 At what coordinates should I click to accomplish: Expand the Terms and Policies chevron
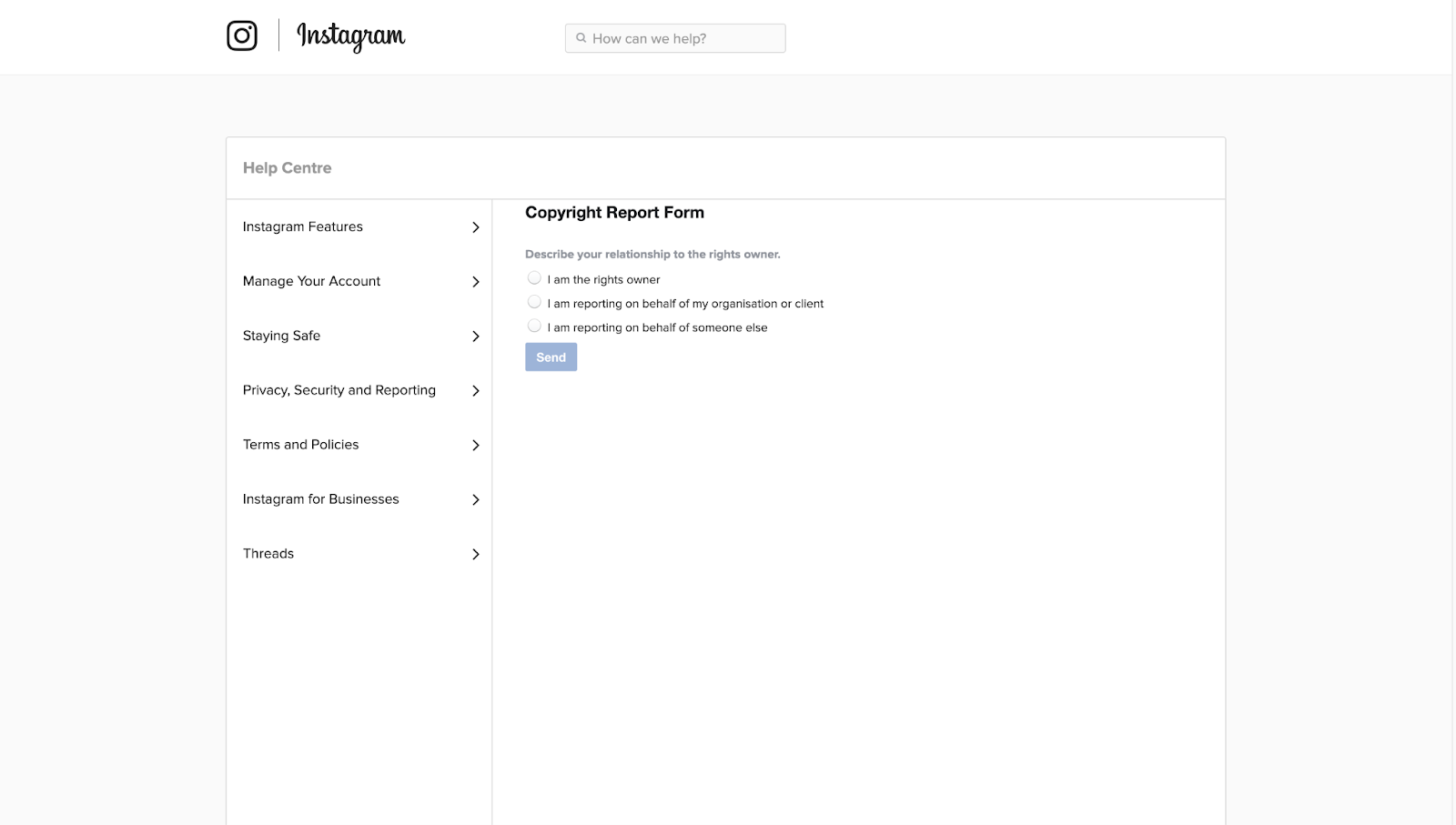click(x=475, y=445)
